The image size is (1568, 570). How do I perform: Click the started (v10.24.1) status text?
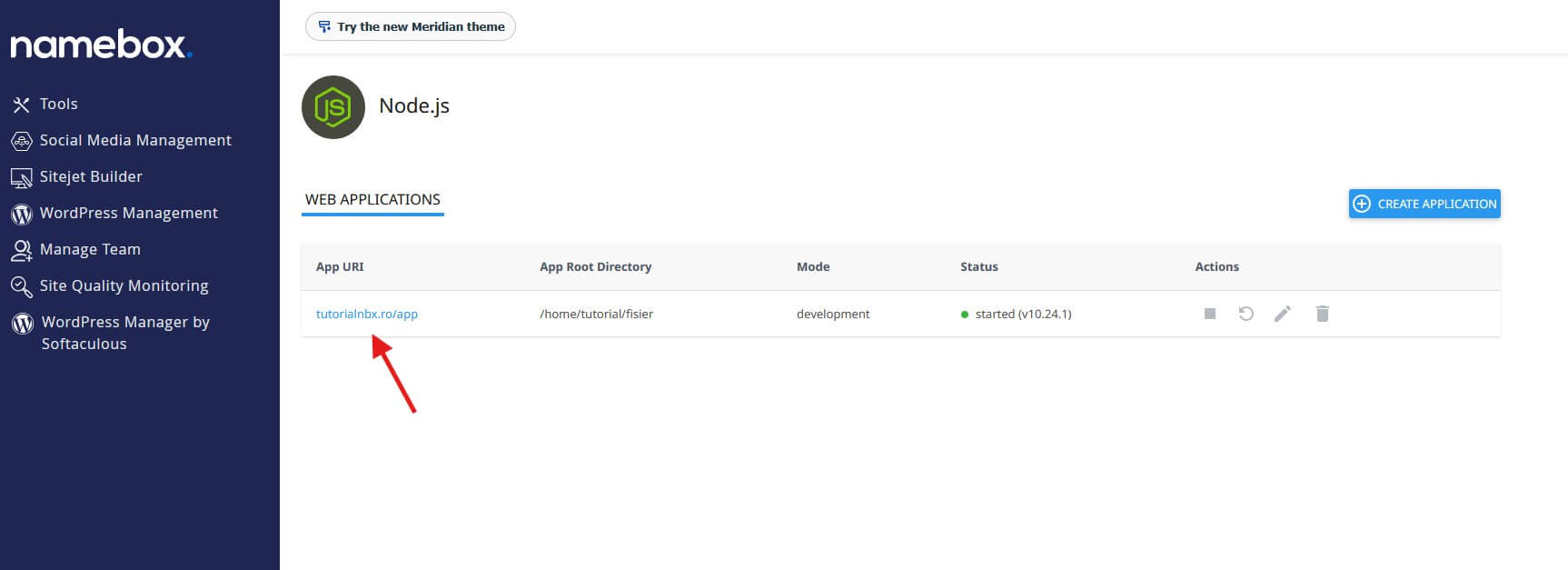(1024, 314)
